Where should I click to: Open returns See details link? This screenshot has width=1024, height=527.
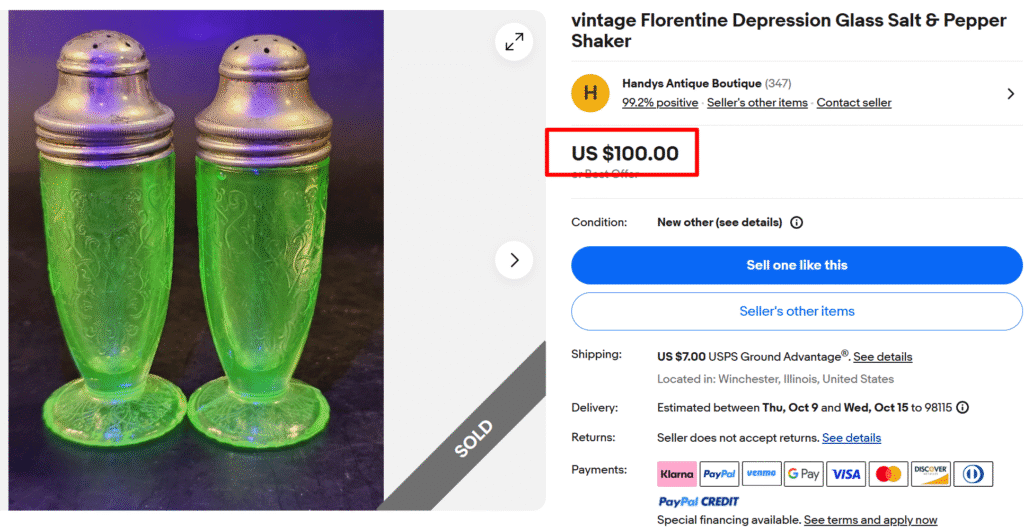(851, 438)
